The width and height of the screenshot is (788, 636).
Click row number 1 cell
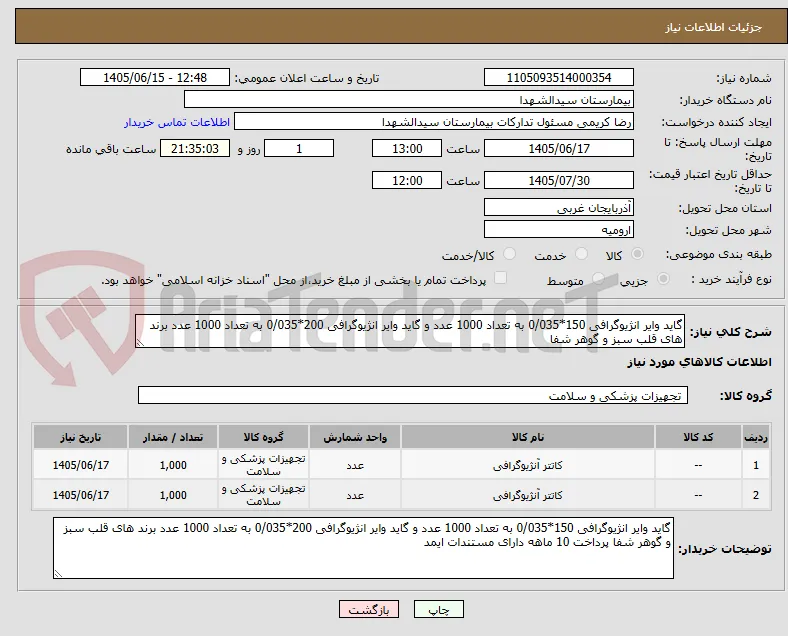755,465
